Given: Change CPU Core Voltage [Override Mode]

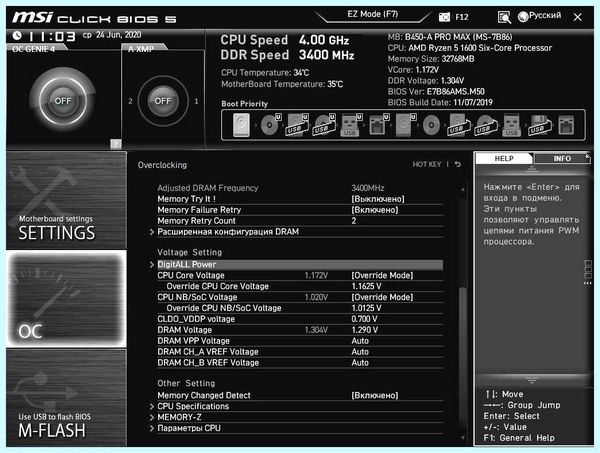Looking at the screenshot, I should pyautogui.click(x=382, y=275).
